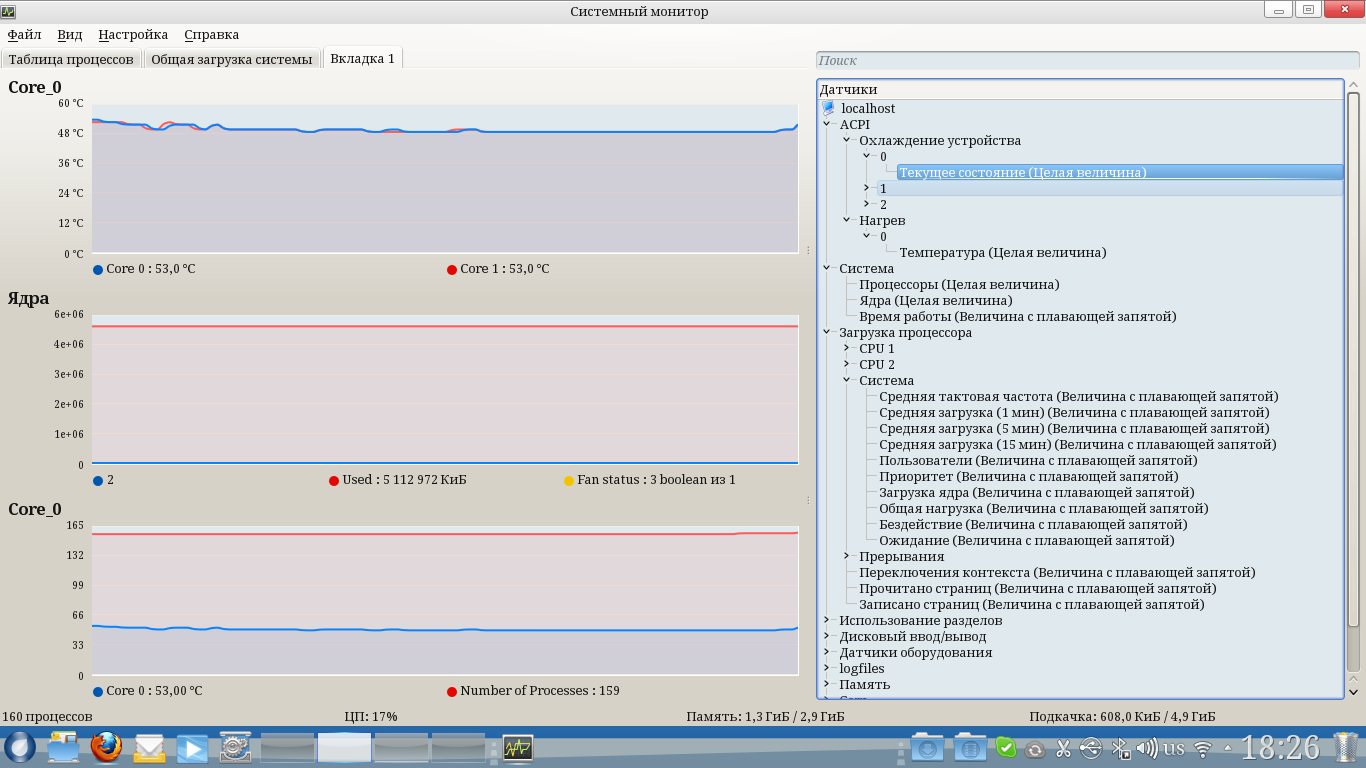Select Температура (Целая величина) sensor
The height and width of the screenshot is (768, 1366).
pos(1002,253)
